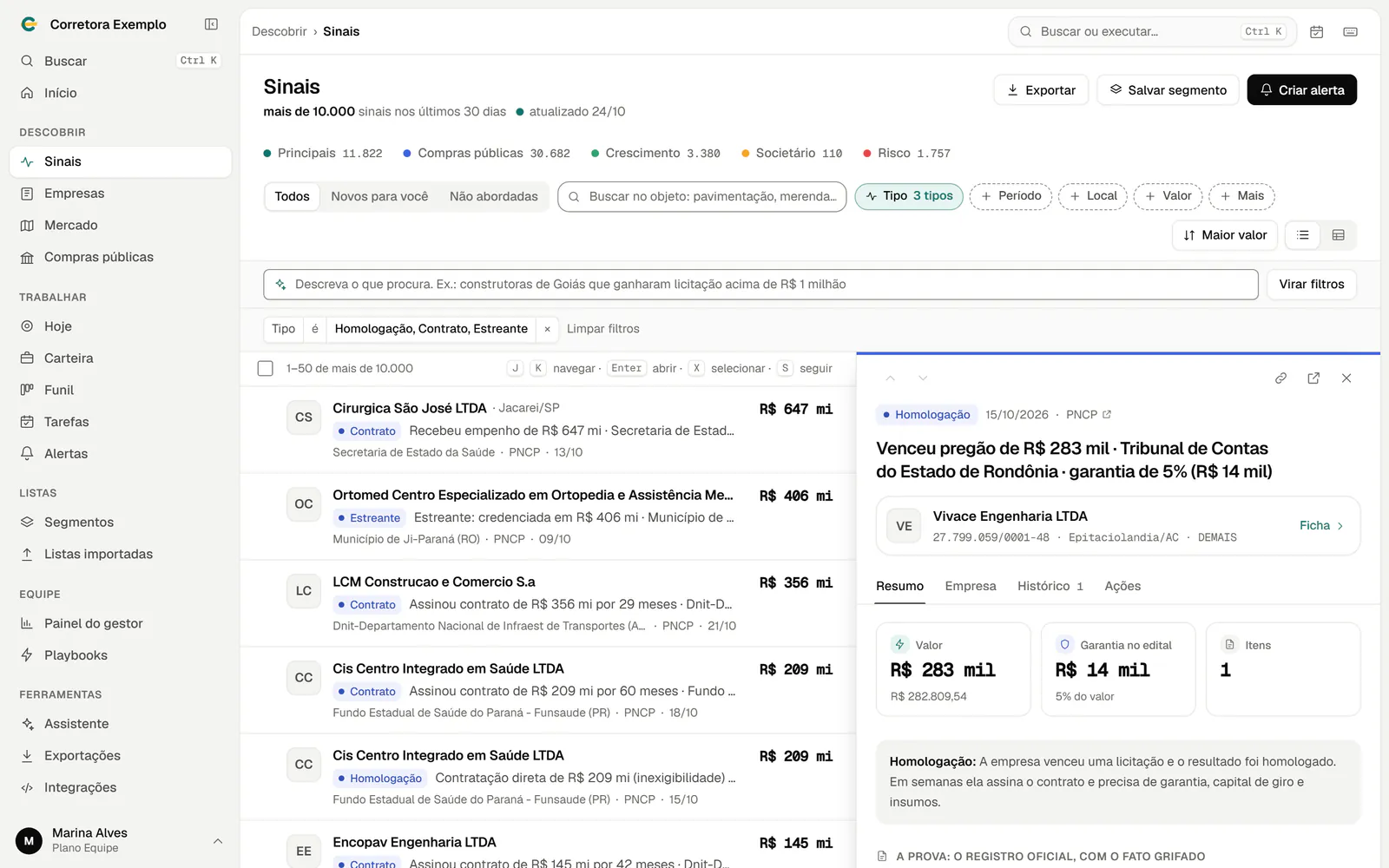Copy link icon in detail panel

[x=1280, y=378]
